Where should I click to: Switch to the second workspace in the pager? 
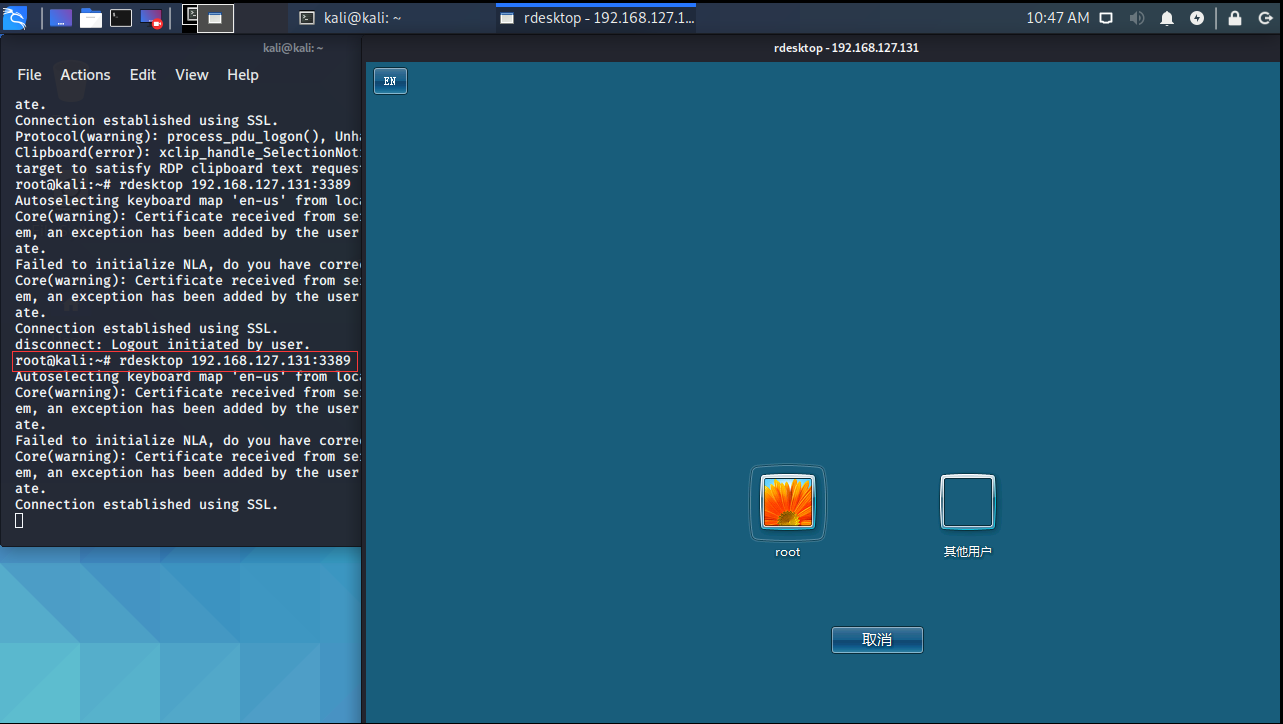coord(215,18)
